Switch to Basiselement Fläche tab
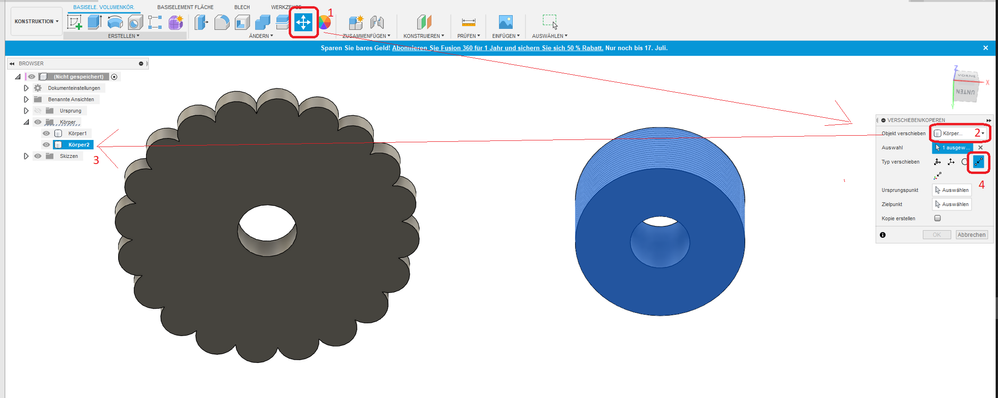This screenshot has width=998, height=398. click(185, 6)
